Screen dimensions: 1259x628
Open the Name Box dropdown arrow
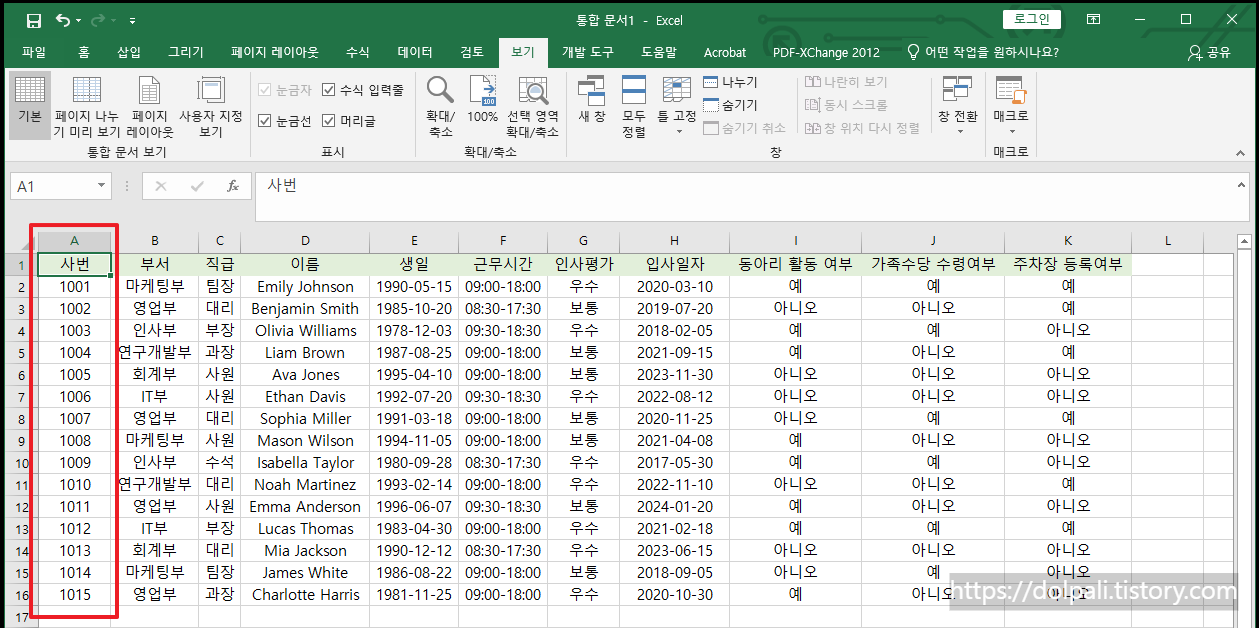coord(102,187)
